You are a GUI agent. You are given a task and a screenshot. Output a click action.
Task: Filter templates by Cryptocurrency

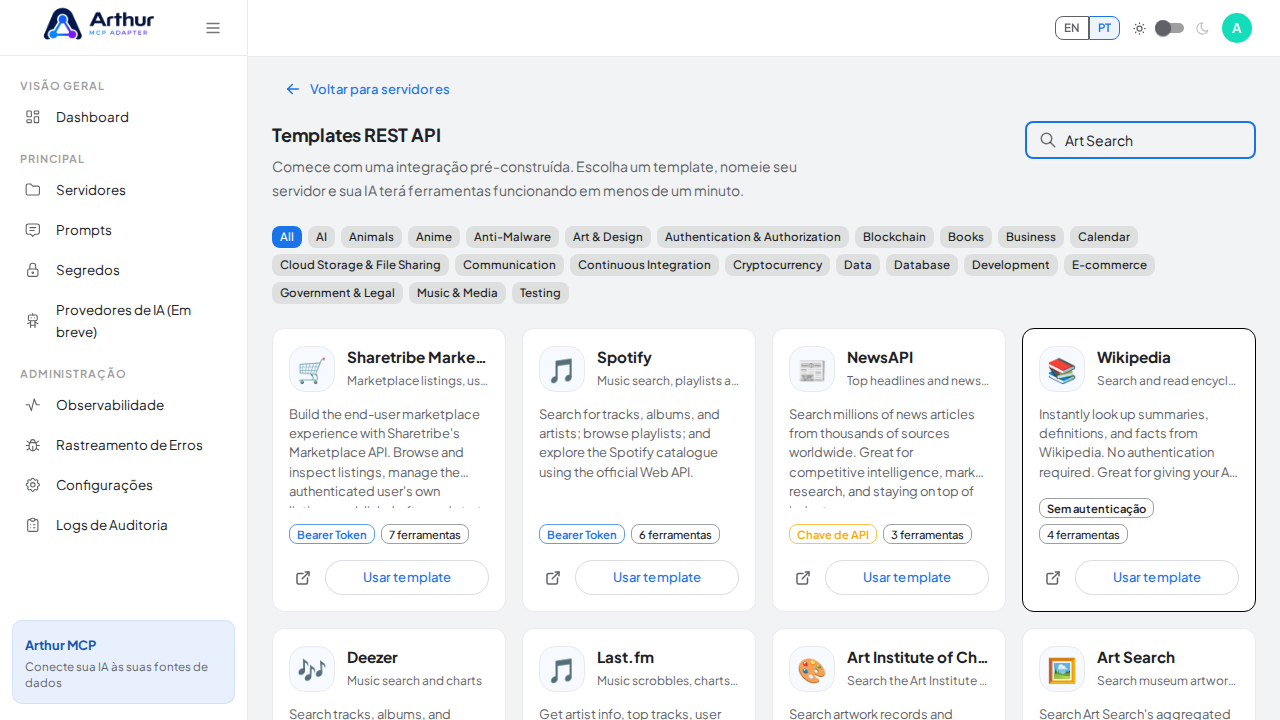[x=777, y=265]
